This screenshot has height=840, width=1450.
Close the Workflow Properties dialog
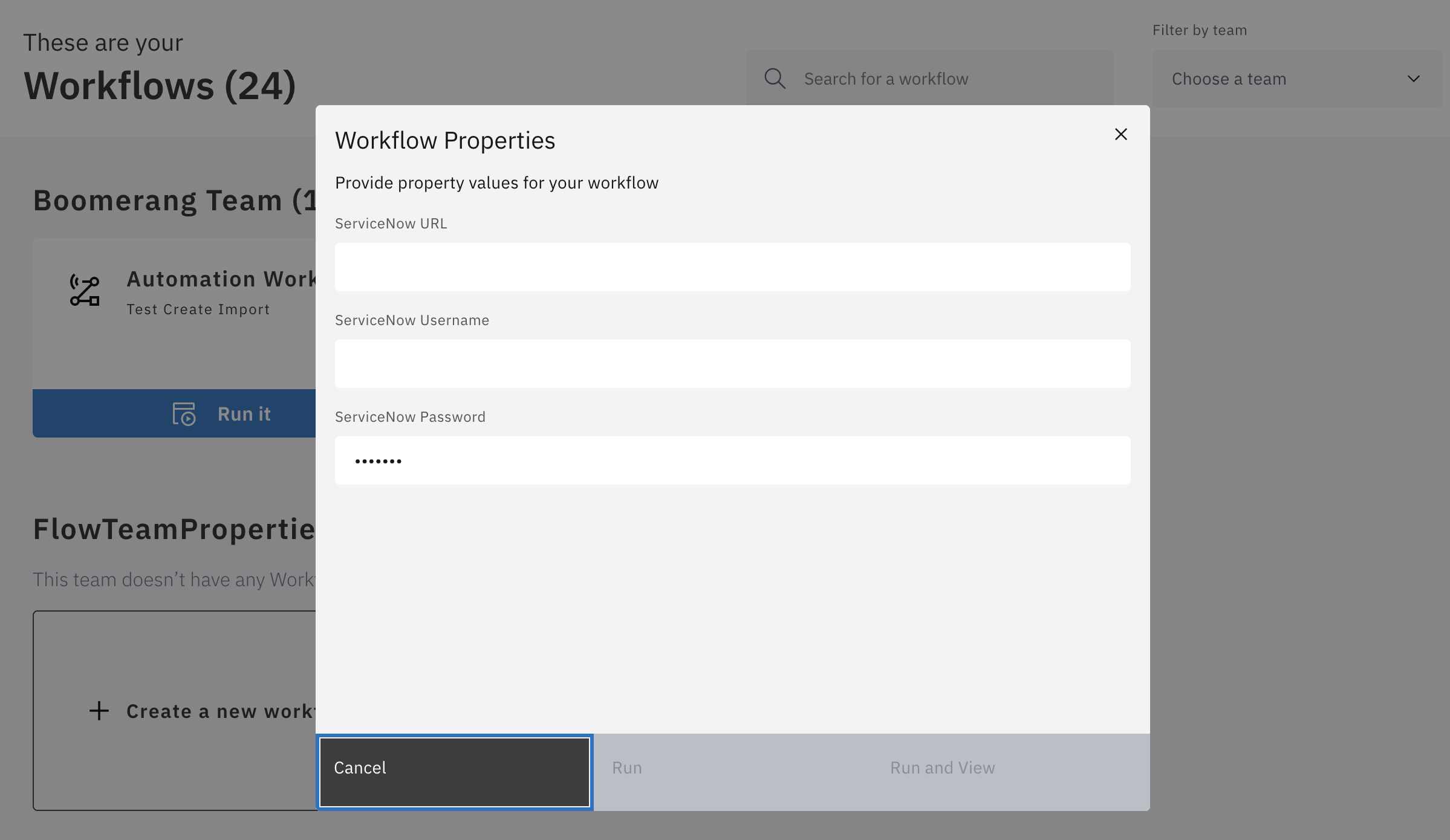click(1120, 134)
